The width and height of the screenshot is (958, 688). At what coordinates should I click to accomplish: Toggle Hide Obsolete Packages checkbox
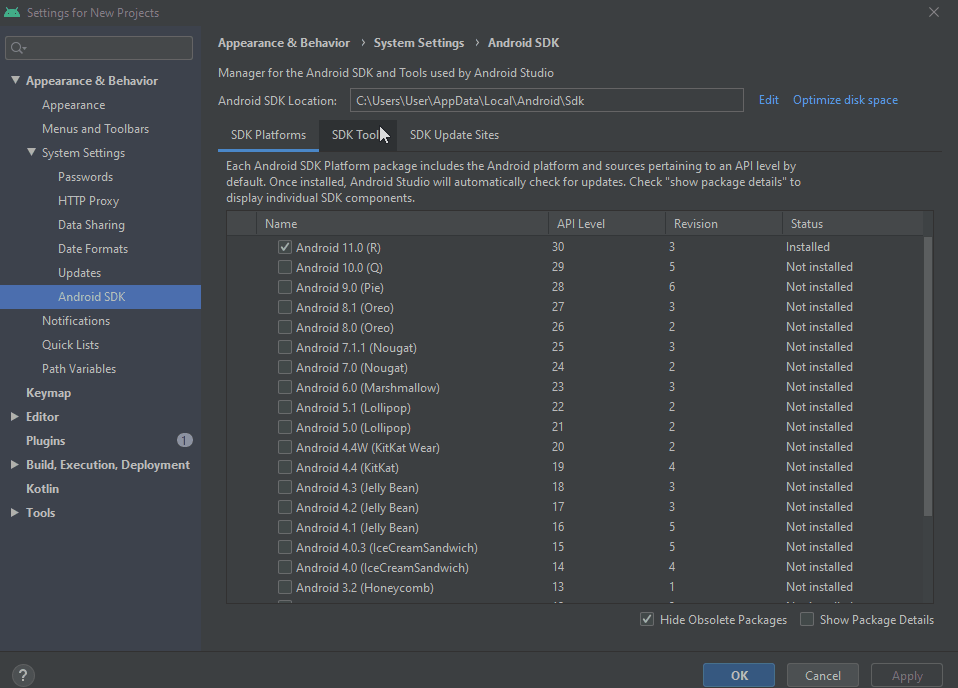tap(647, 620)
